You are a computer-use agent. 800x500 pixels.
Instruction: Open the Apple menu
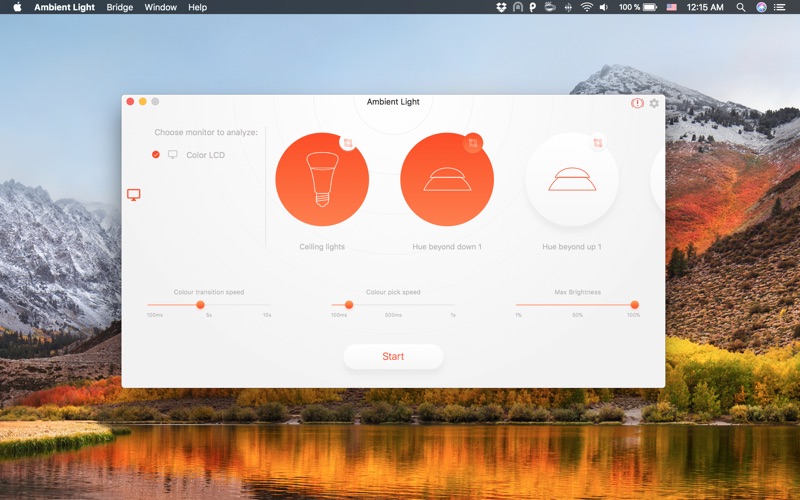click(17, 7)
